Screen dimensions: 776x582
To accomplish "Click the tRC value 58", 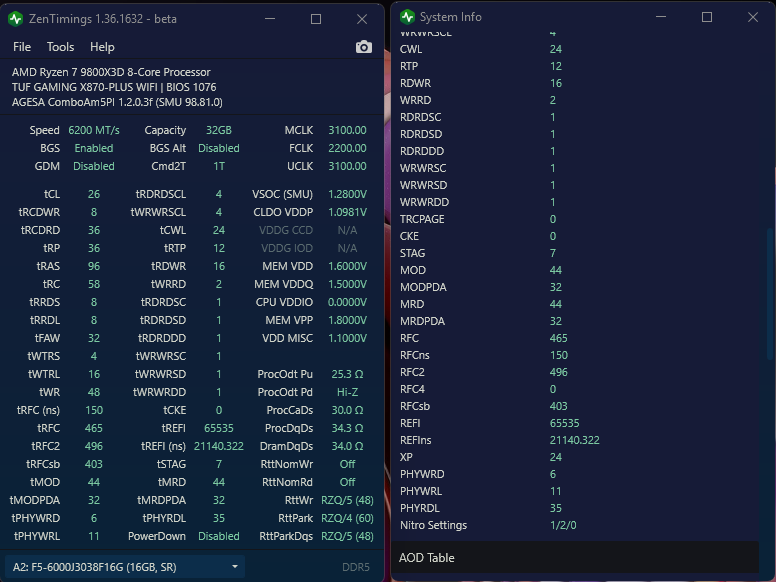I will [94, 284].
